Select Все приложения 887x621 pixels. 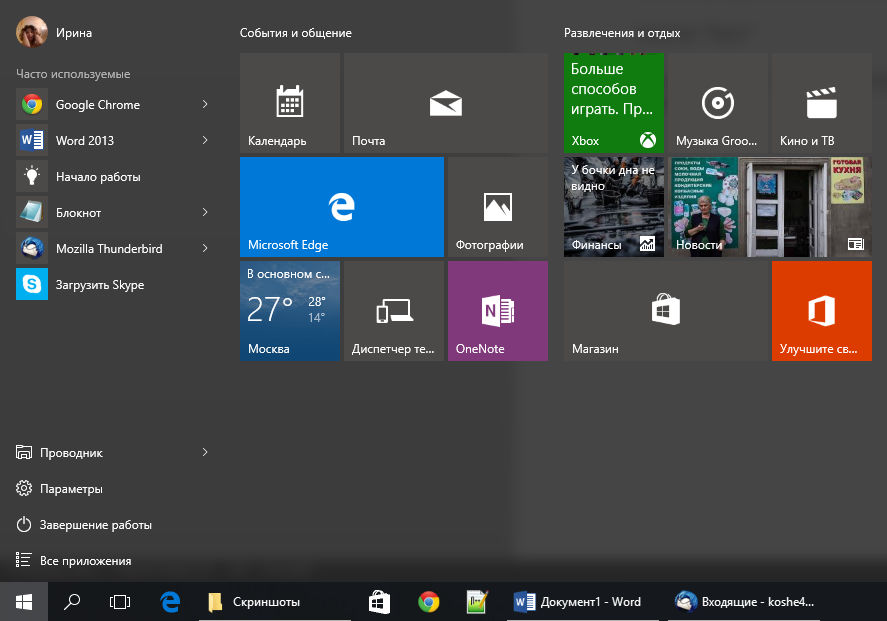pos(85,561)
